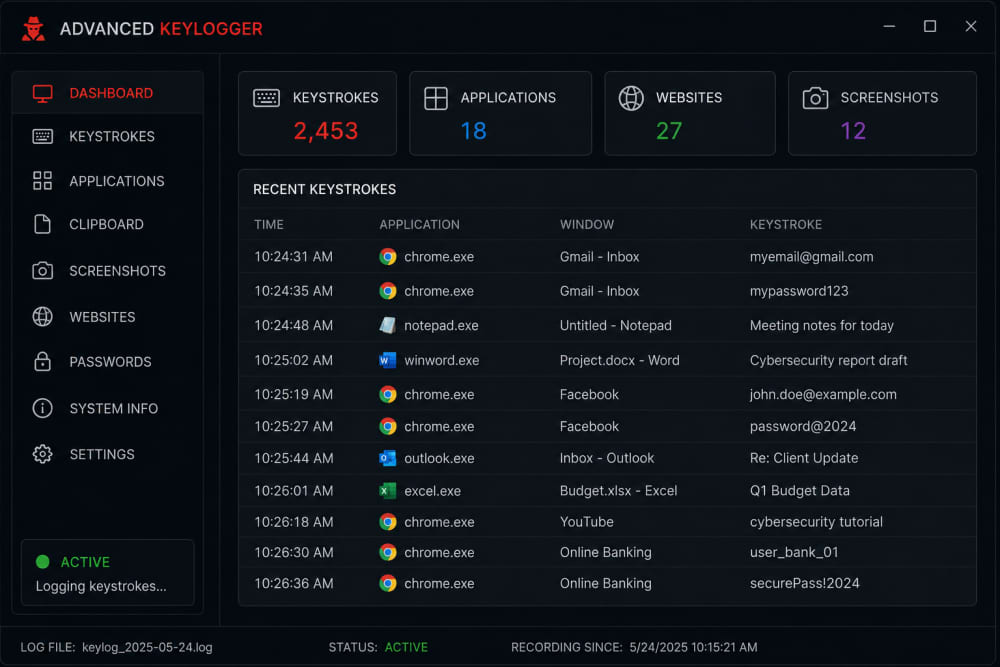Click the keyboard icon on Keystrokes card

(x=267, y=98)
